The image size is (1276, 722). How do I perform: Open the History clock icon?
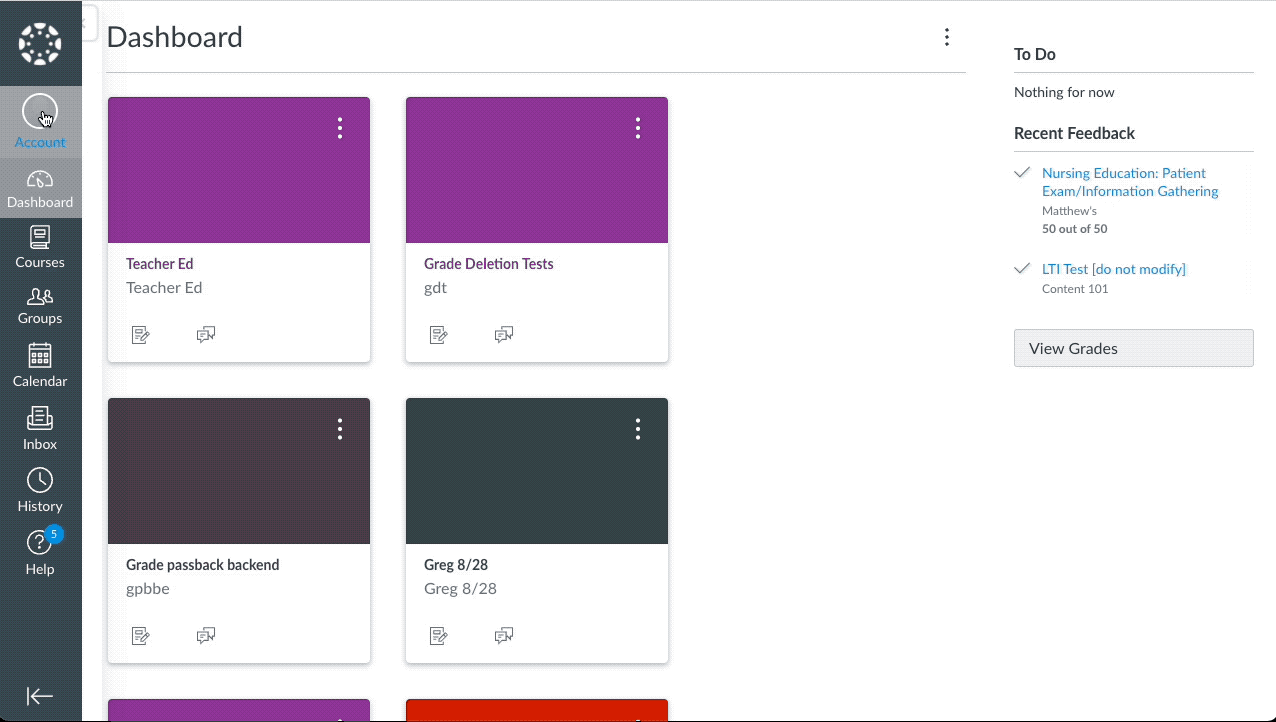(40, 480)
